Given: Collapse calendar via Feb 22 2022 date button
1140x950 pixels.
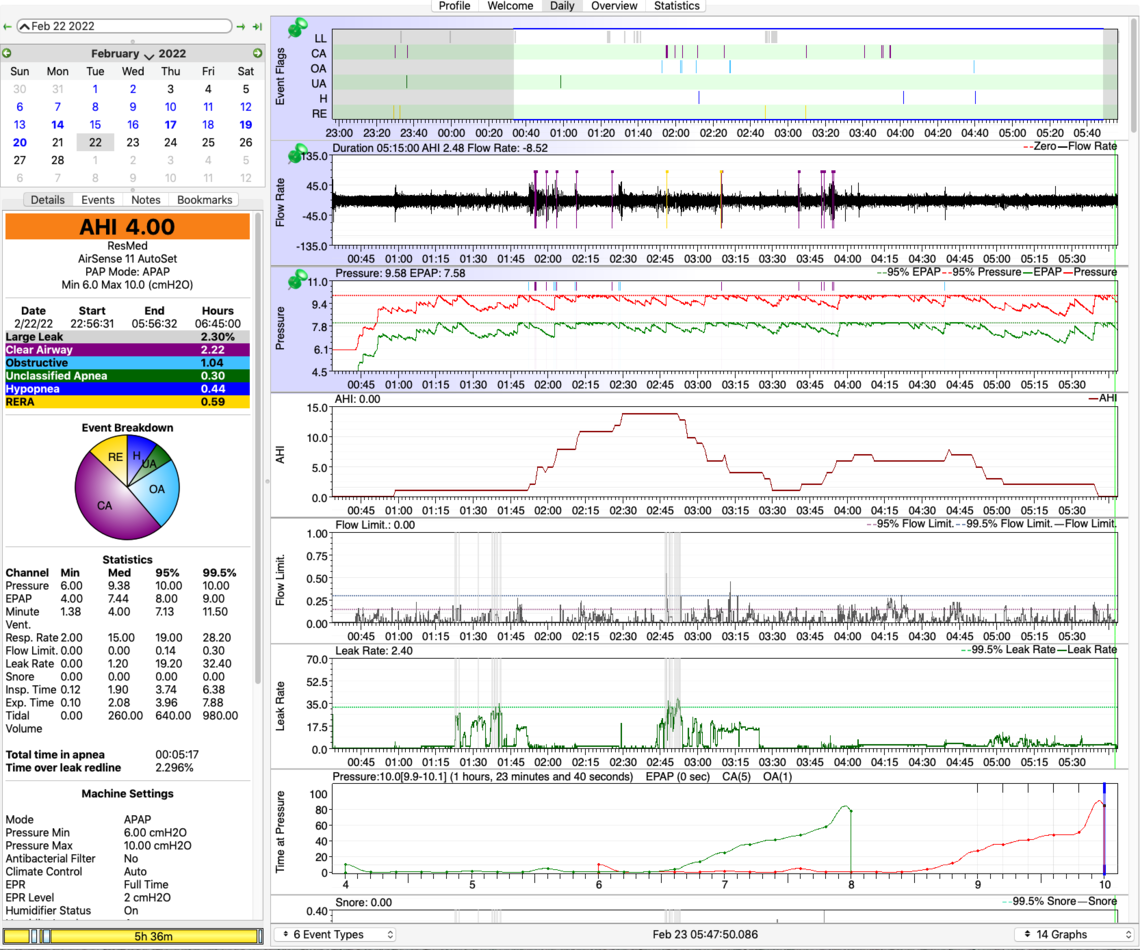Looking at the screenshot, I should click(x=124, y=26).
